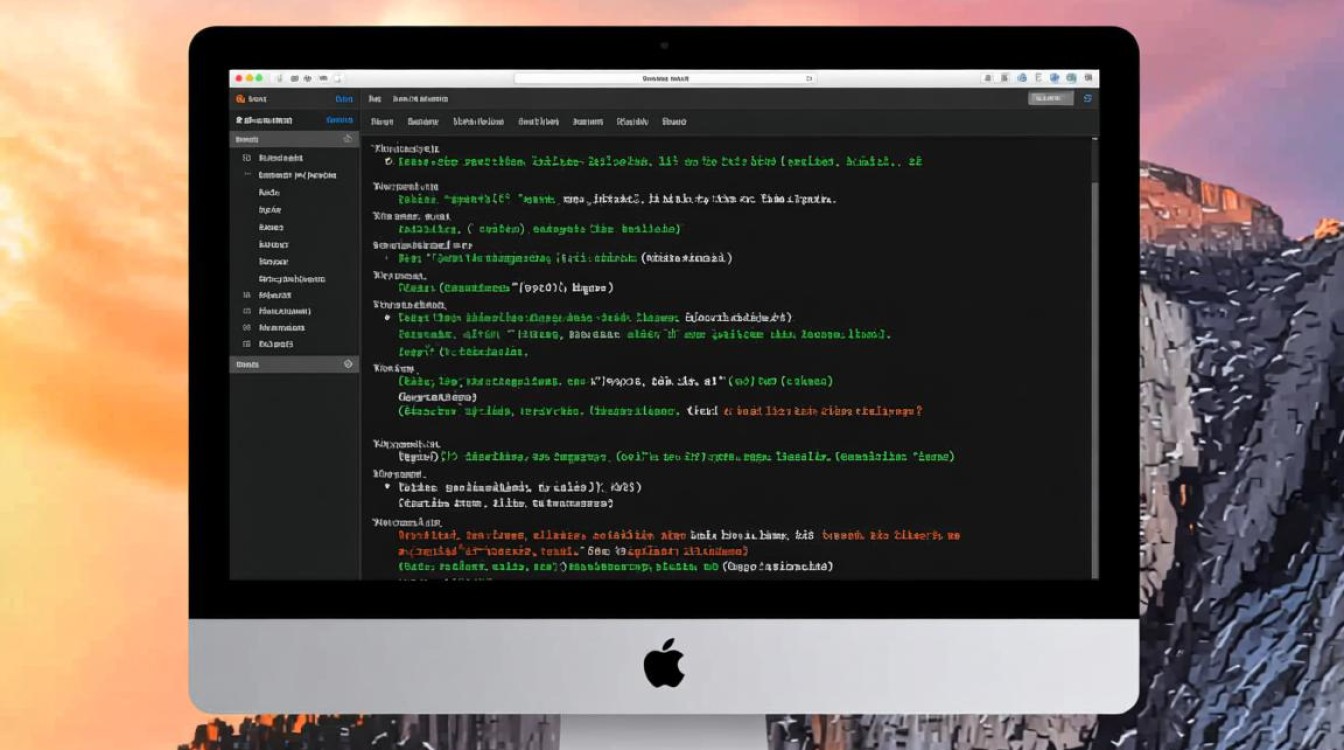
Task: Click the icon on first sidebar section header
Action: (347, 139)
